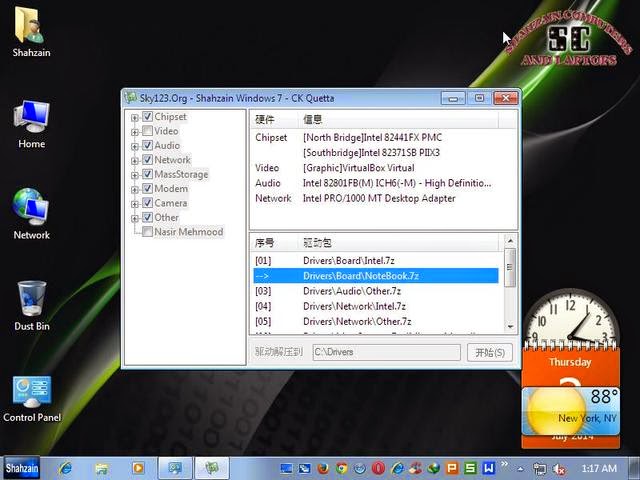Click the Shahzain start button
640x480 pixels.
tap(22, 468)
